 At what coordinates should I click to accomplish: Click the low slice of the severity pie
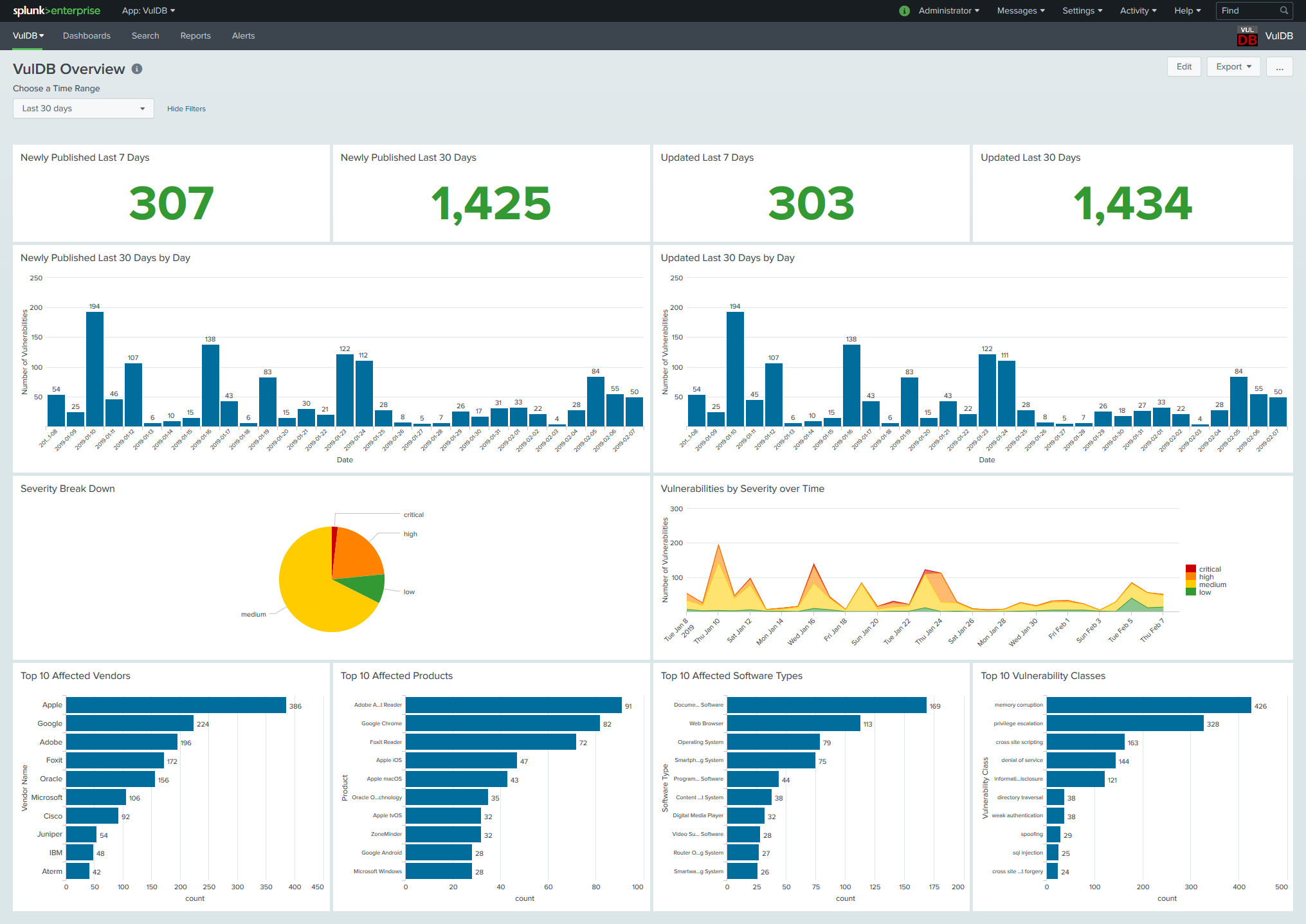365,586
